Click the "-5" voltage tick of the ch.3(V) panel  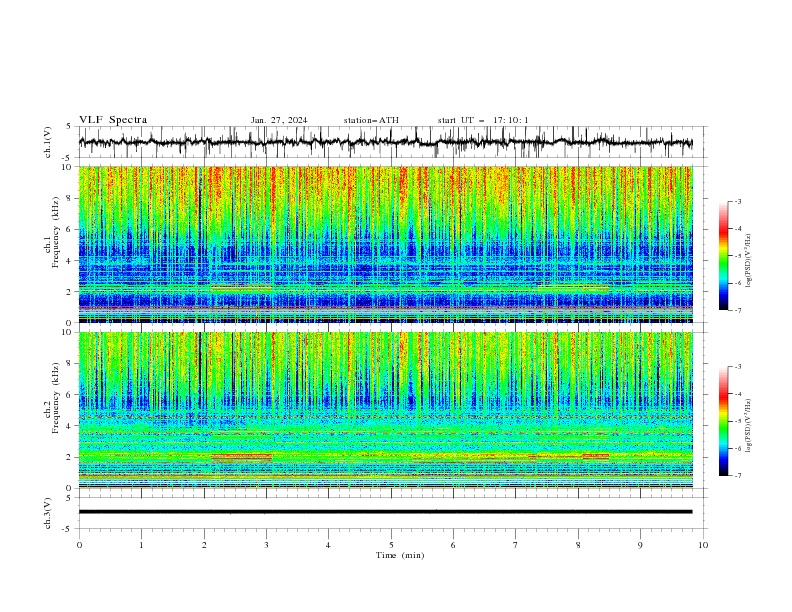[x=67, y=529]
